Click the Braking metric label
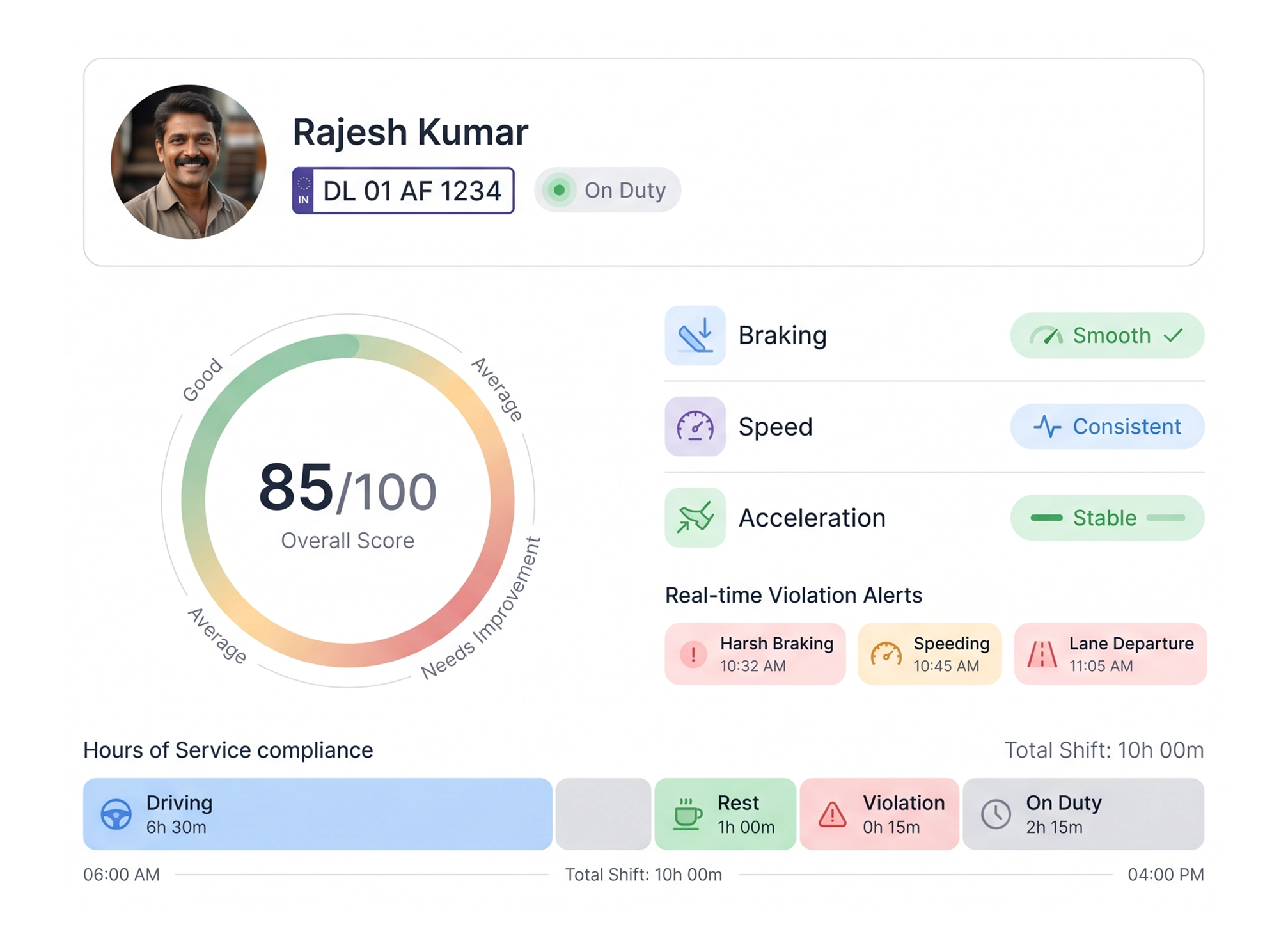The width and height of the screenshot is (1288, 936). click(x=783, y=335)
